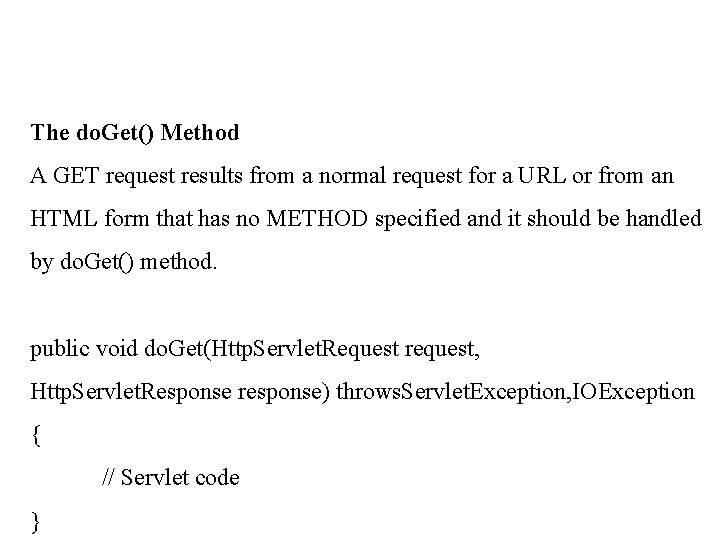Click the word "METHOD" in second line
The width and height of the screenshot is (720, 540).
tap(317, 219)
